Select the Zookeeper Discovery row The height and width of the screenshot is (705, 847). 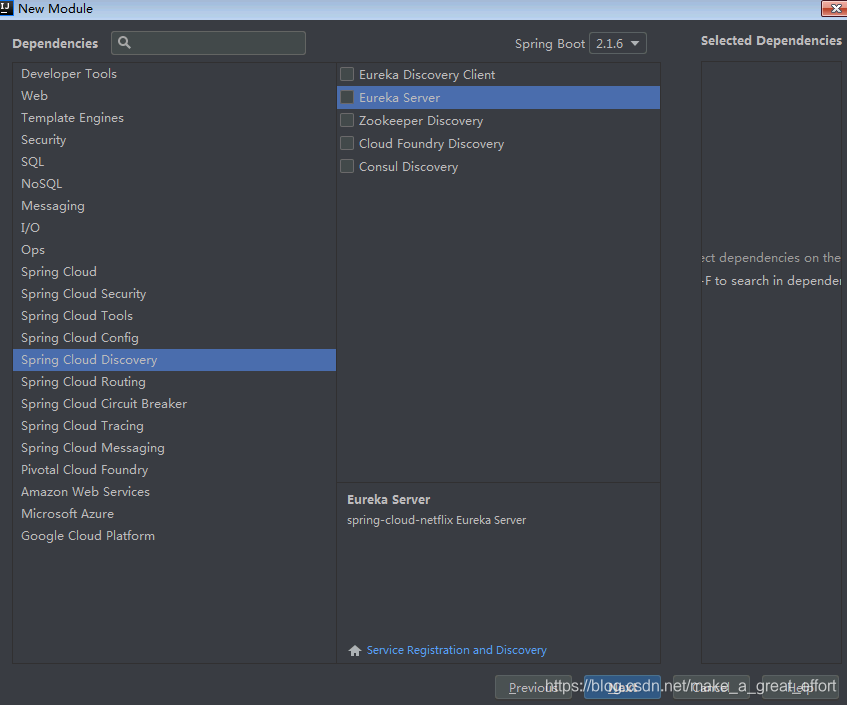(499, 120)
